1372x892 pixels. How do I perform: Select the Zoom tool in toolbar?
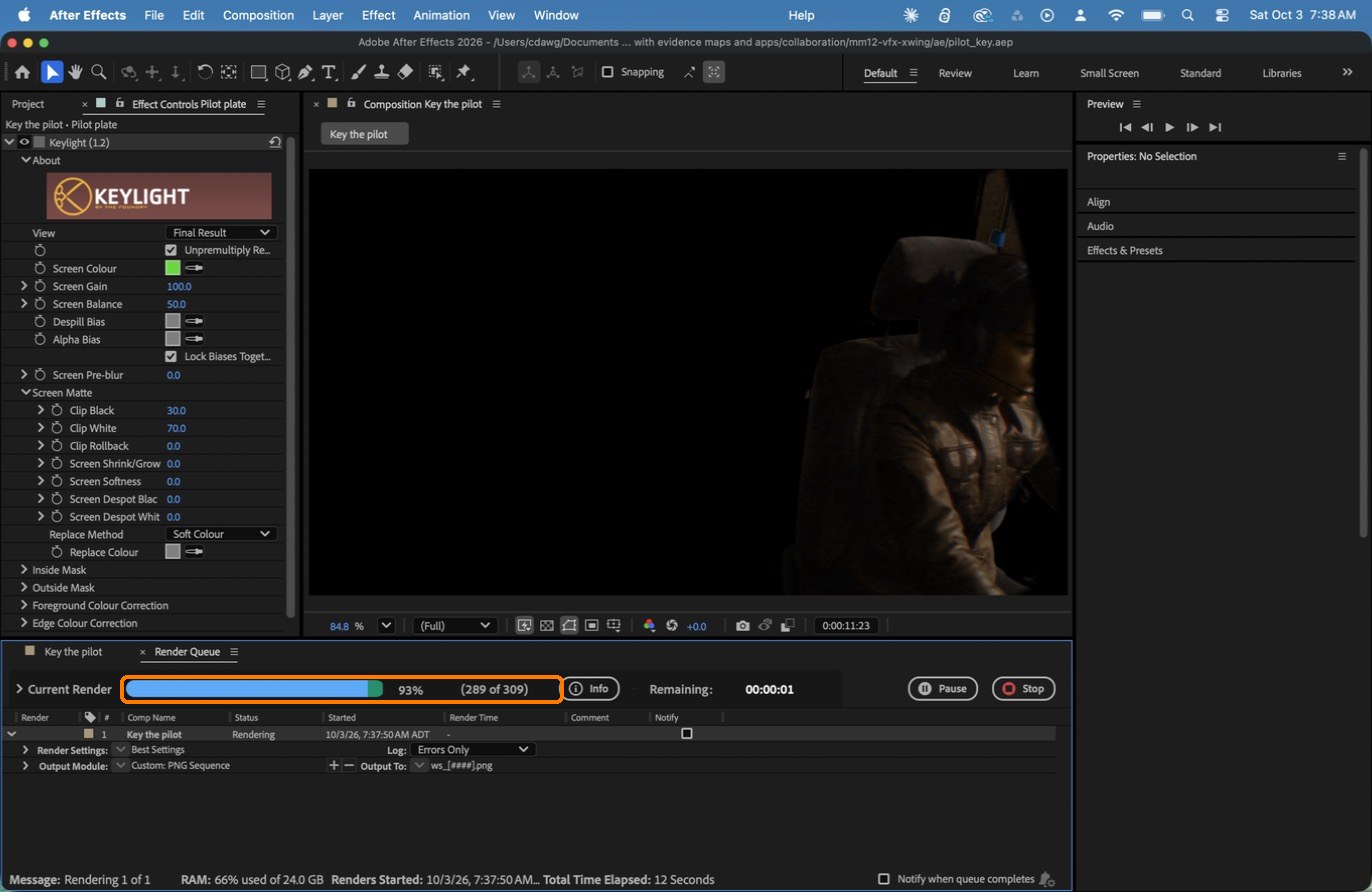[x=99, y=72]
